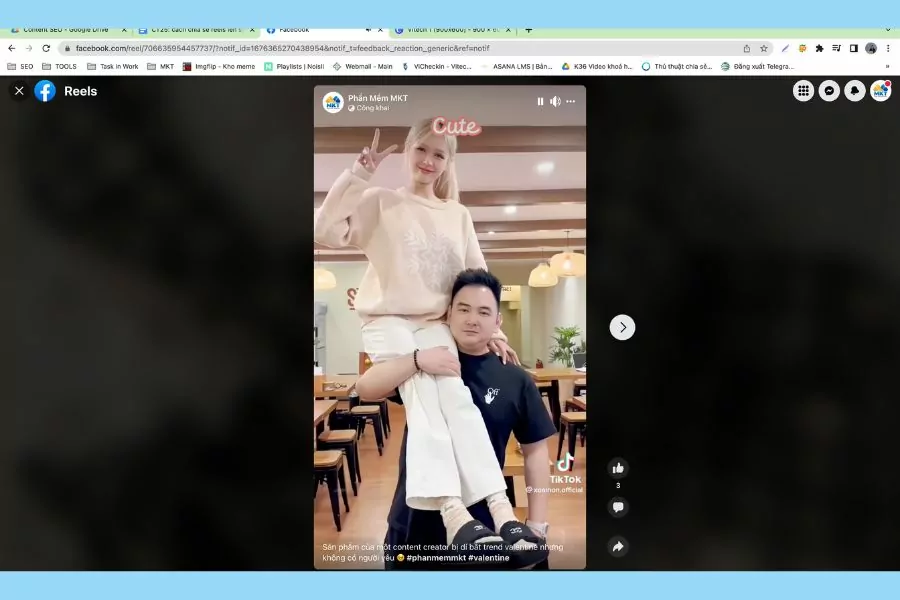This screenshot has height=600, width=900.
Task: Advance to the next reel
Action: point(622,327)
